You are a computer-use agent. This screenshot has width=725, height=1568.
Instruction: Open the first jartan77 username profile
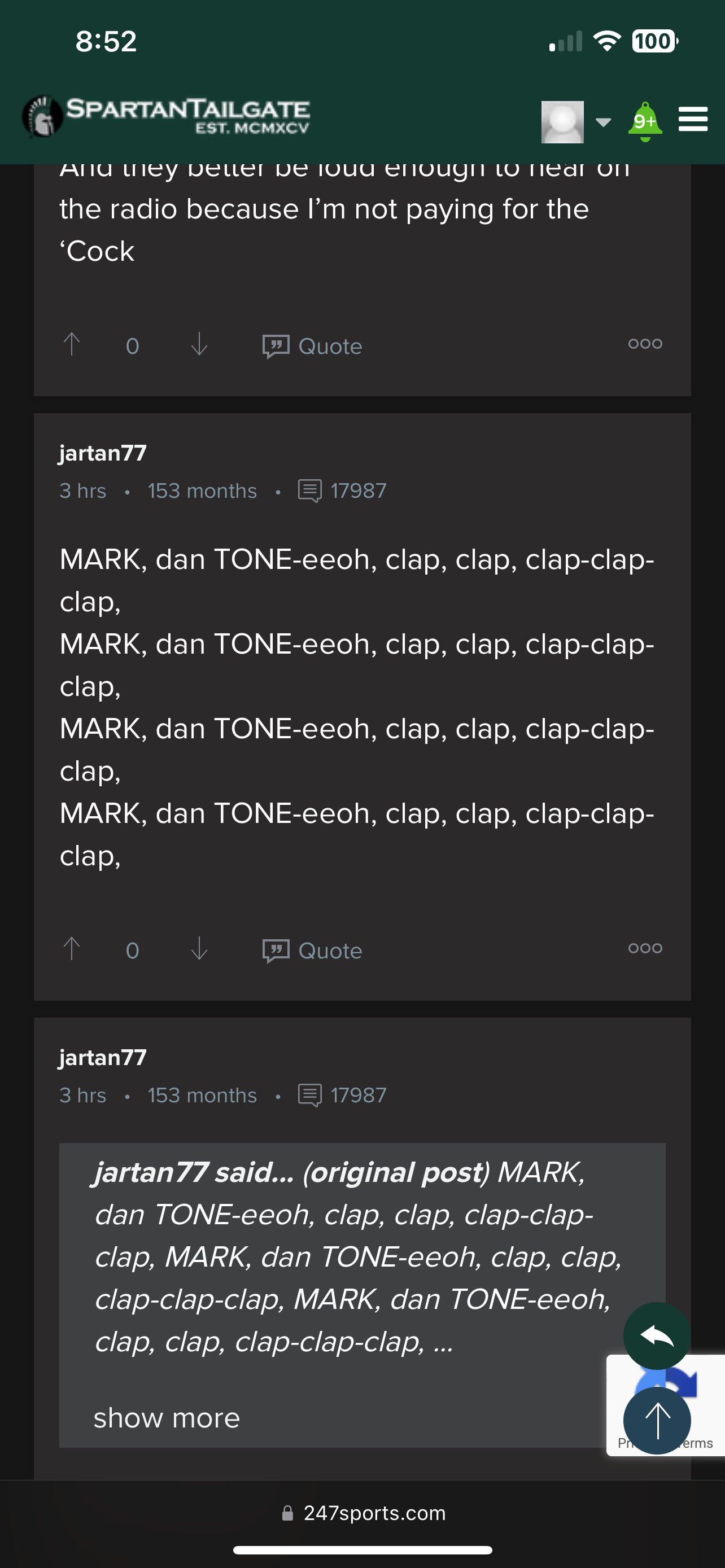[103, 453]
